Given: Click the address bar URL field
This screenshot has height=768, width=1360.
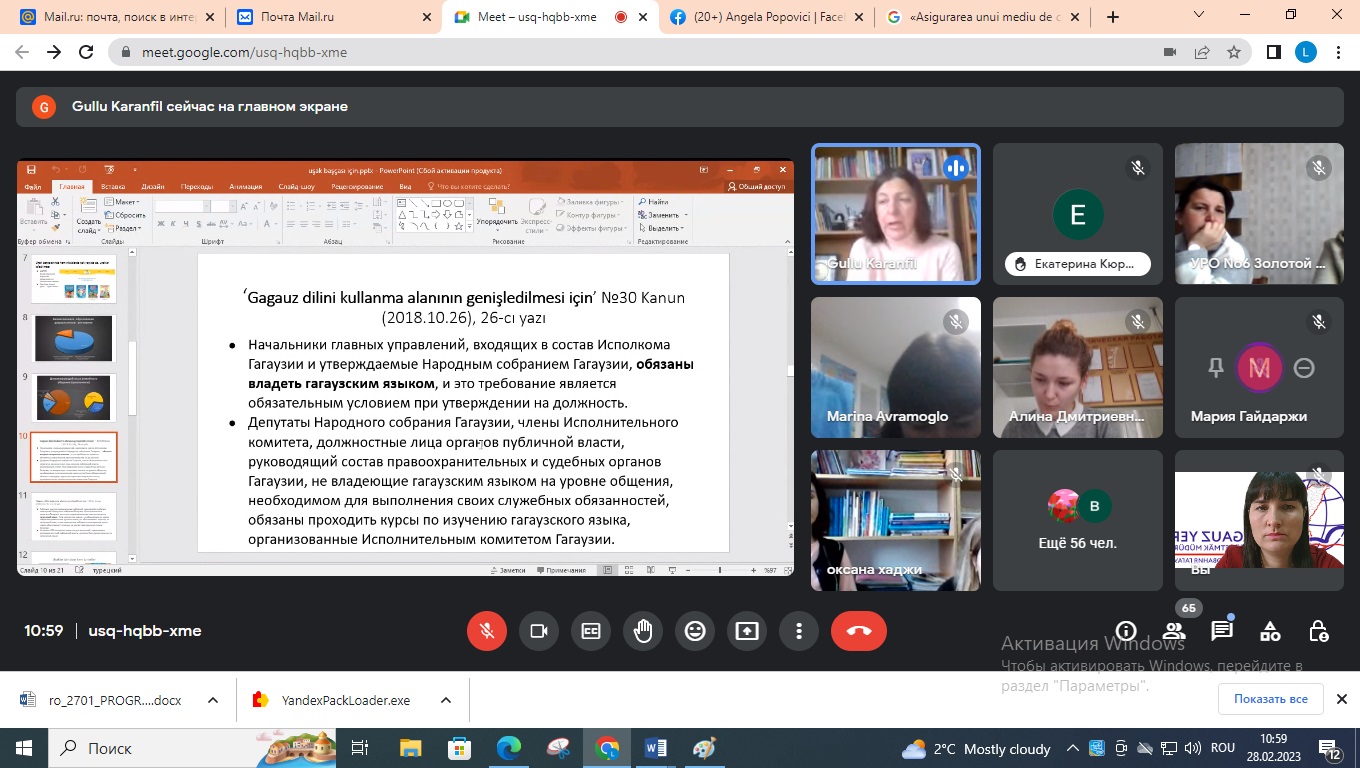Looking at the screenshot, I should 640,52.
